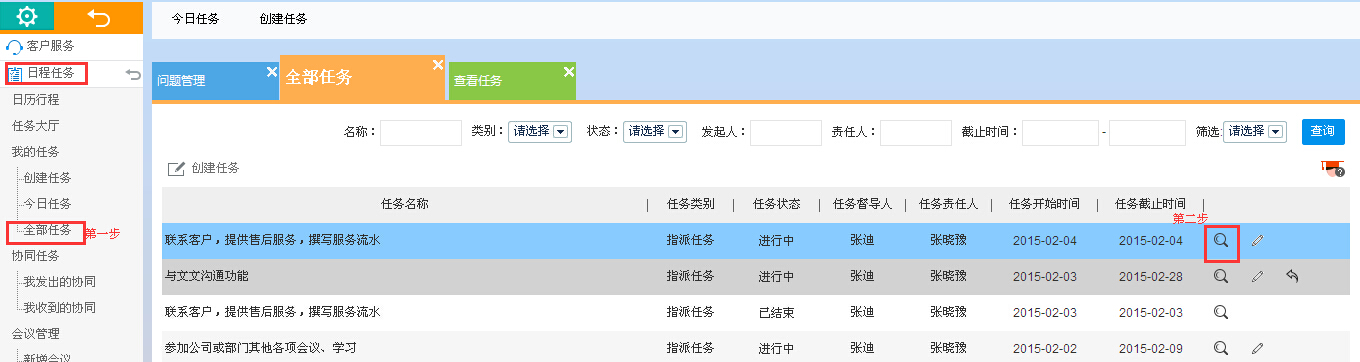Select 全部任务 in the sidebar

point(47,230)
